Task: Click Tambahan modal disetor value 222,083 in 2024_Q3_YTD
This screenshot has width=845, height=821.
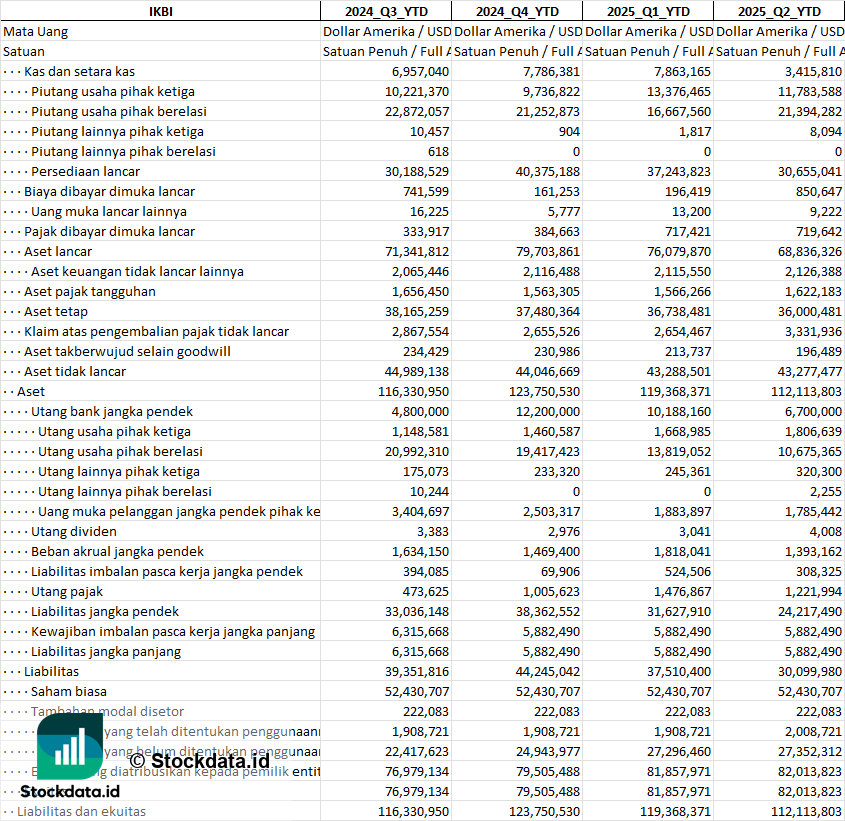Action: pos(426,711)
